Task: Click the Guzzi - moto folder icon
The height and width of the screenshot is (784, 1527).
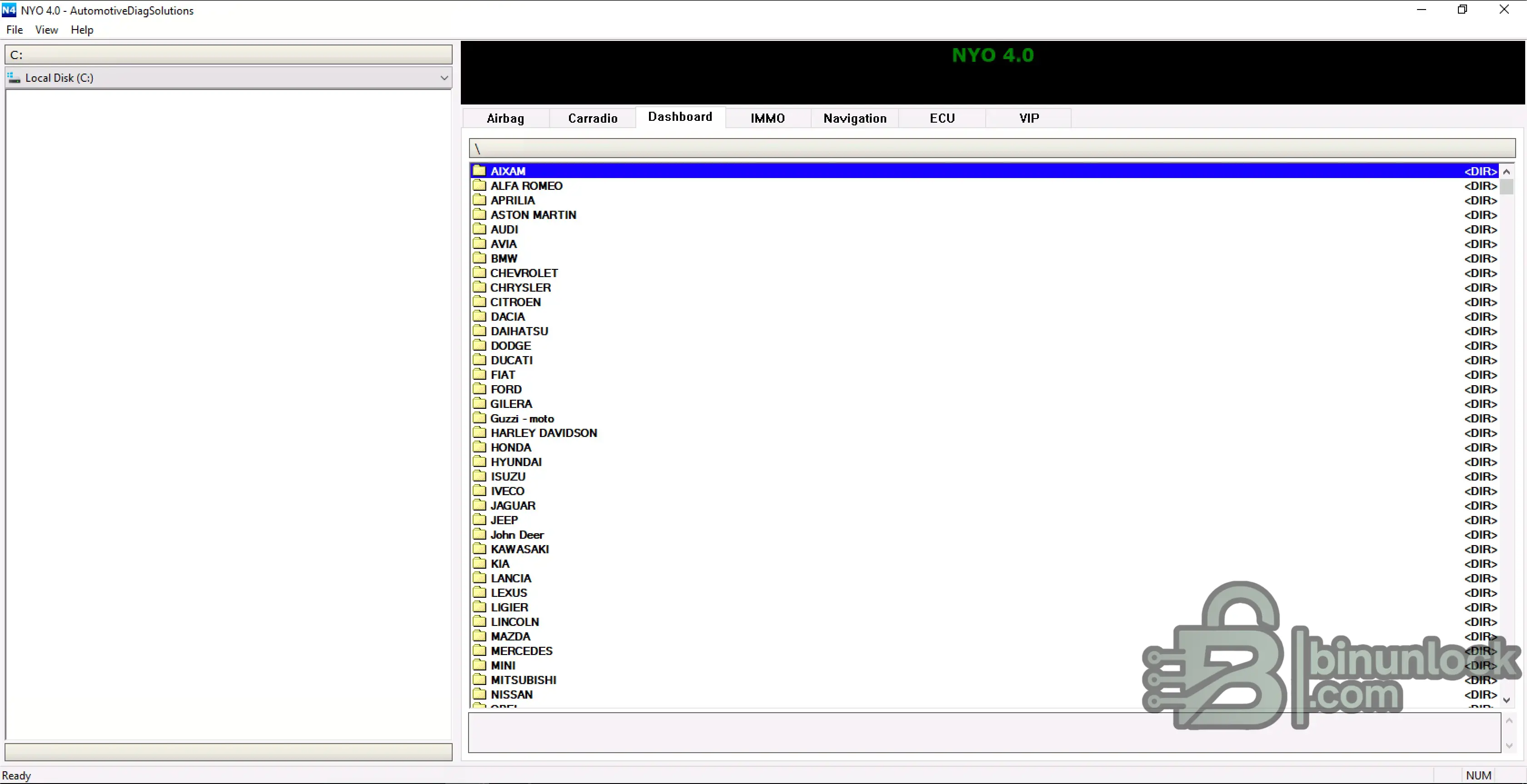Action: pyautogui.click(x=479, y=418)
